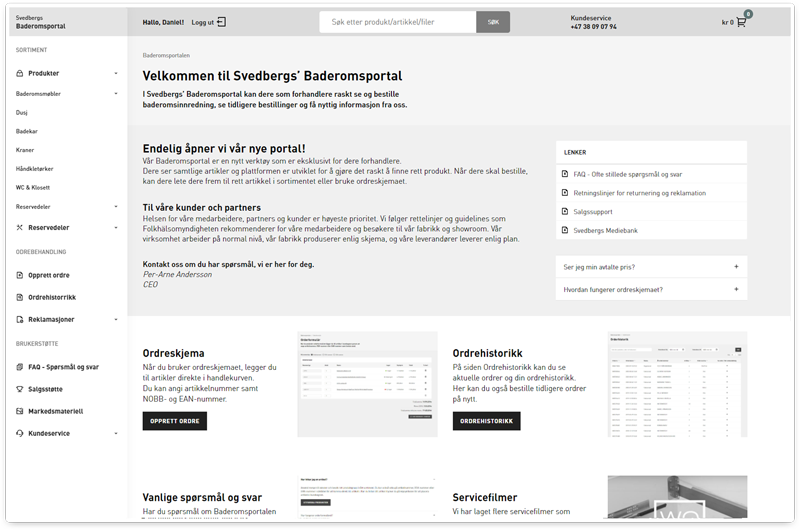
Task: Click the Salgsstøtte icon
Action: coord(19,389)
